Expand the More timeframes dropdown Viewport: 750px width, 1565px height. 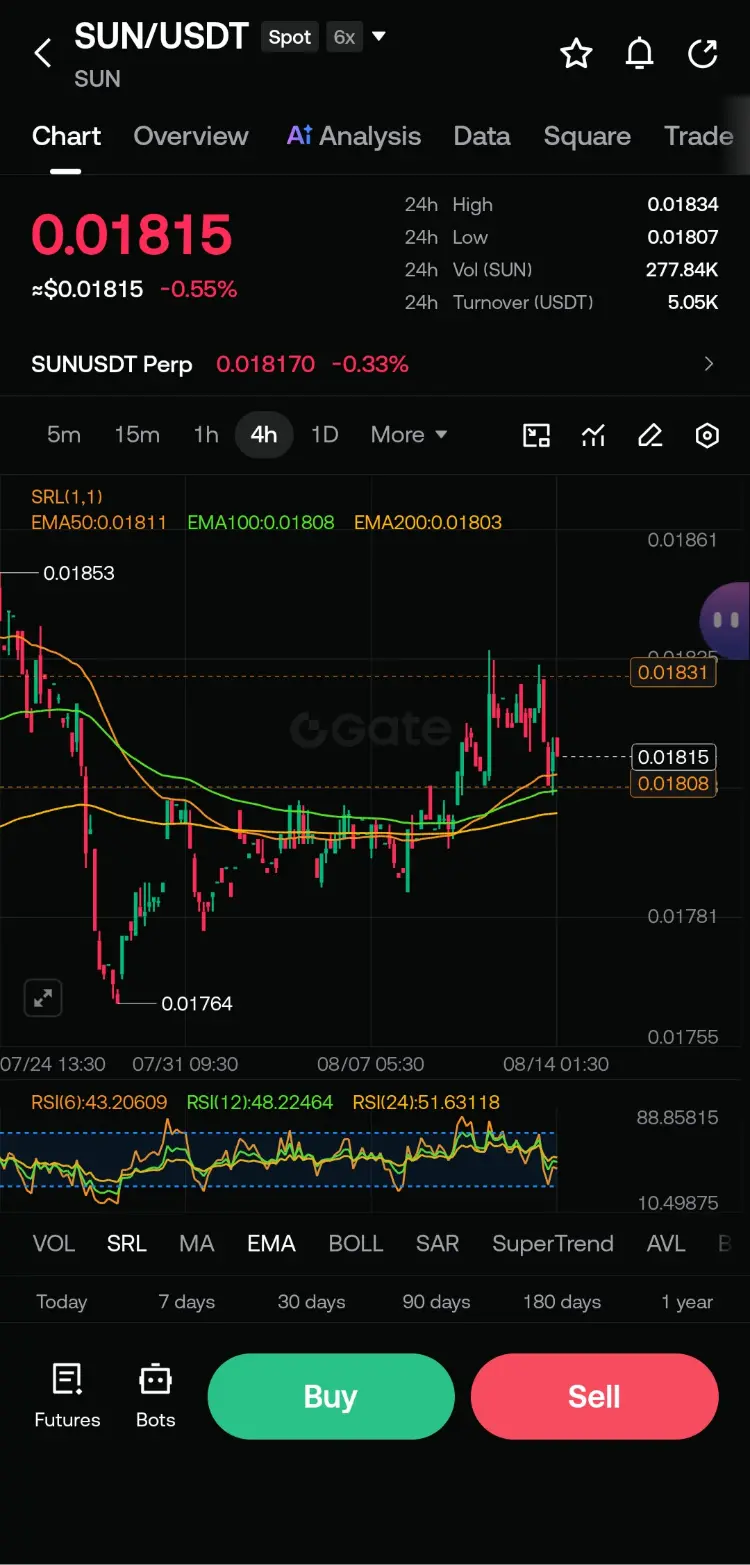click(409, 434)
